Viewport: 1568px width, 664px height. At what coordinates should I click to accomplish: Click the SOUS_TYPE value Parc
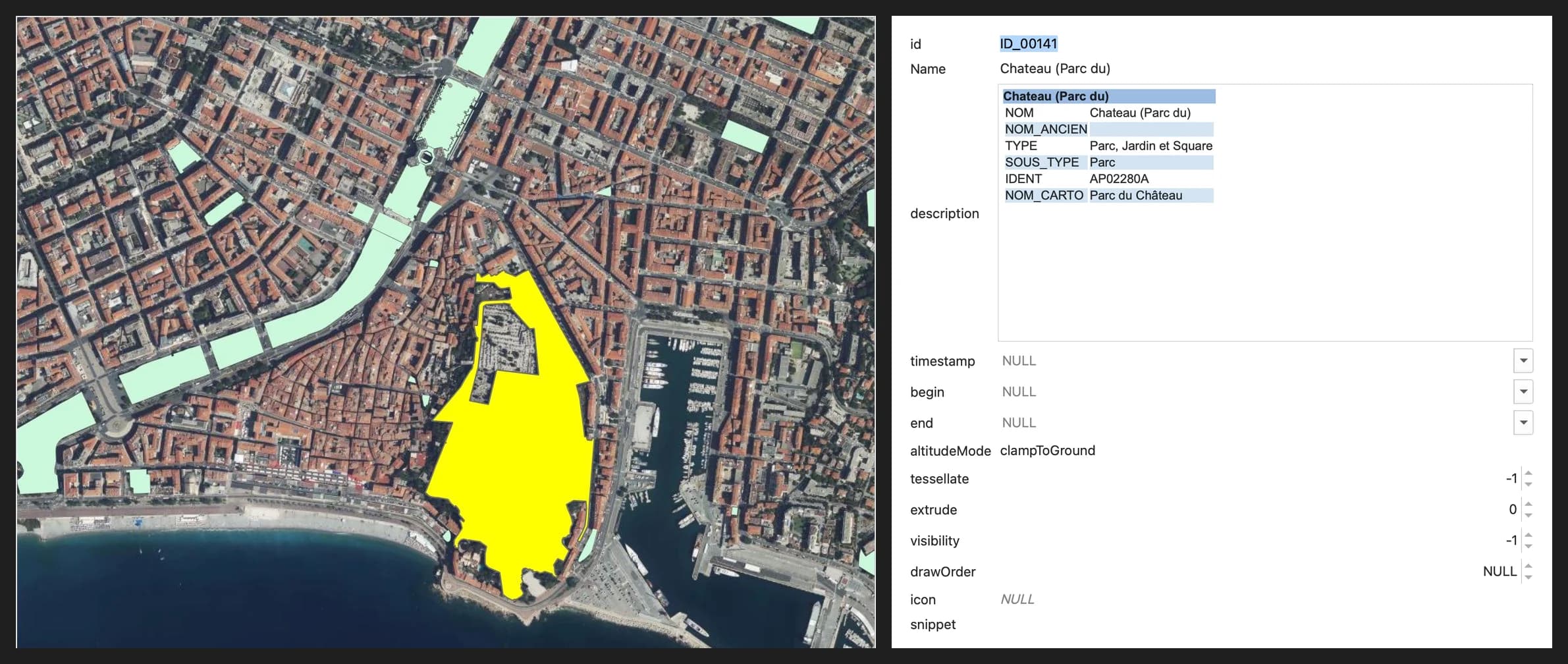[1102, 163]
